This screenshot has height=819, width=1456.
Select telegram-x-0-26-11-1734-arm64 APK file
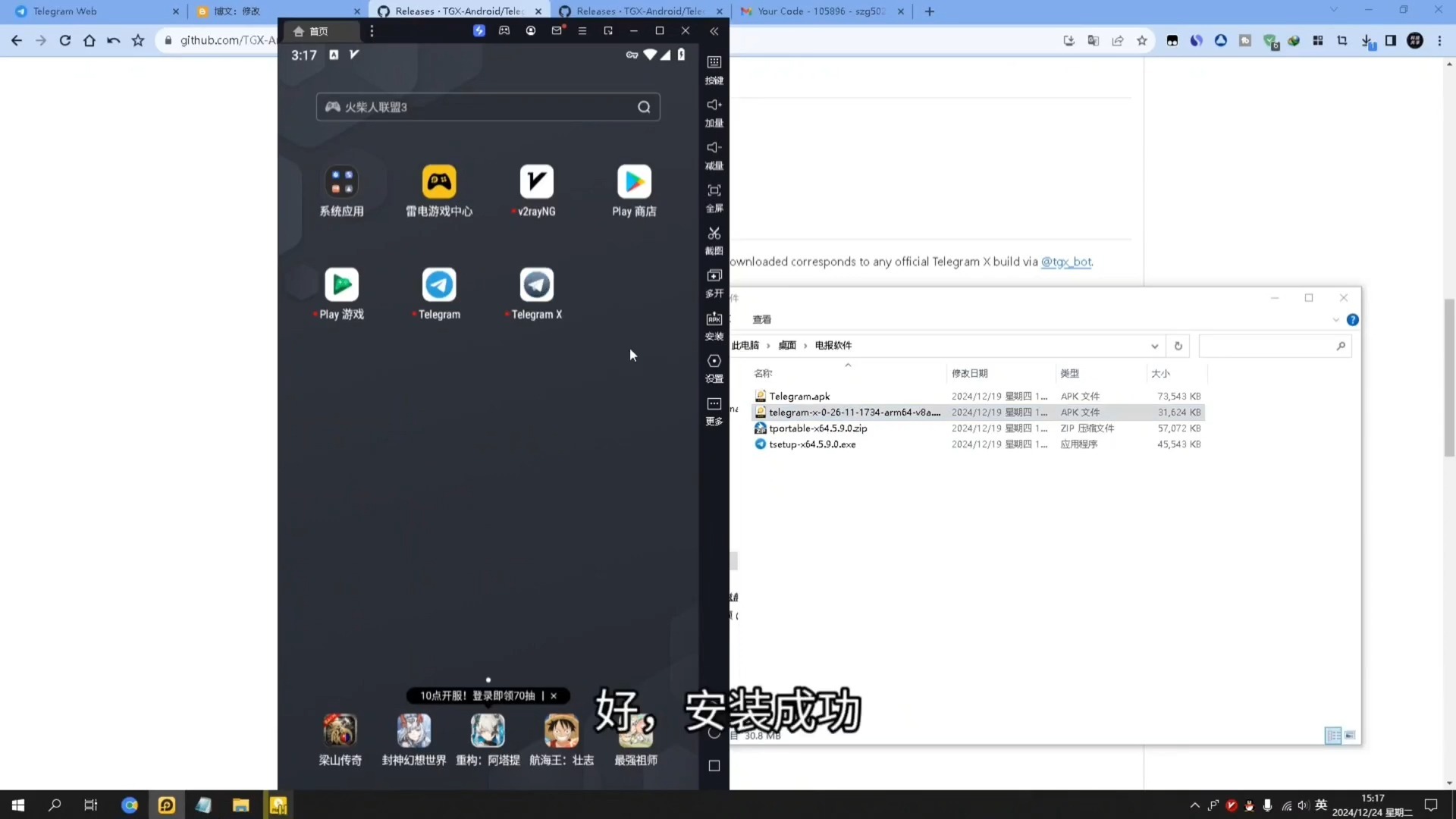[978, 413]
